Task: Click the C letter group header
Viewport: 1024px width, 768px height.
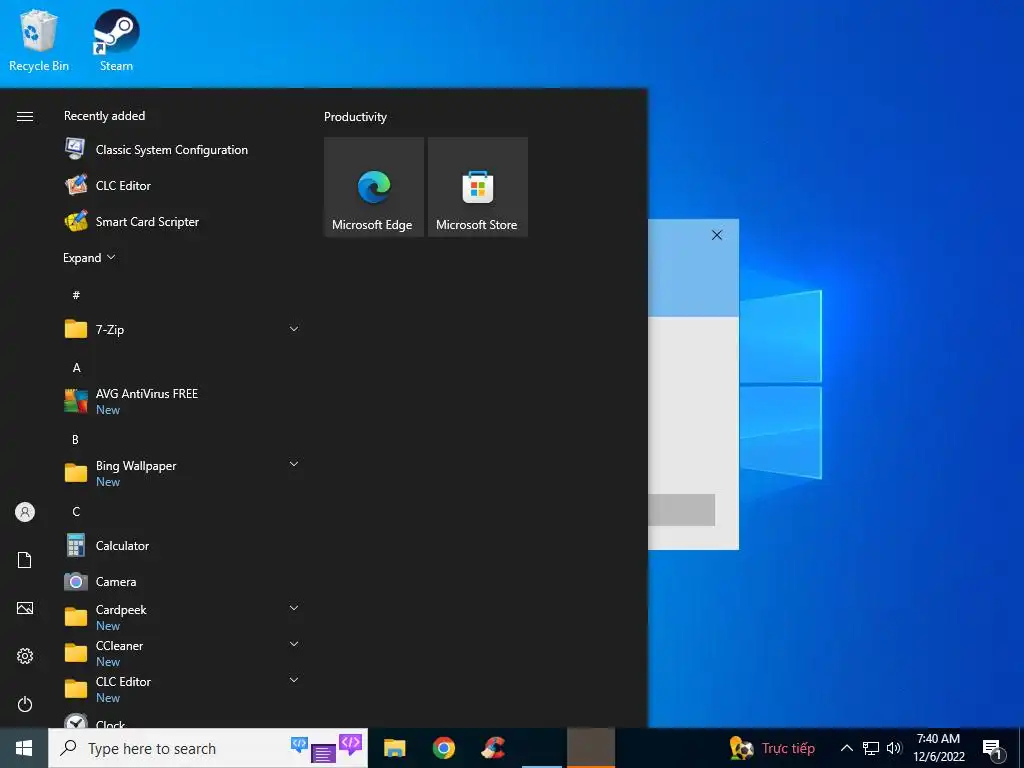Action: (x=76, y=511)
